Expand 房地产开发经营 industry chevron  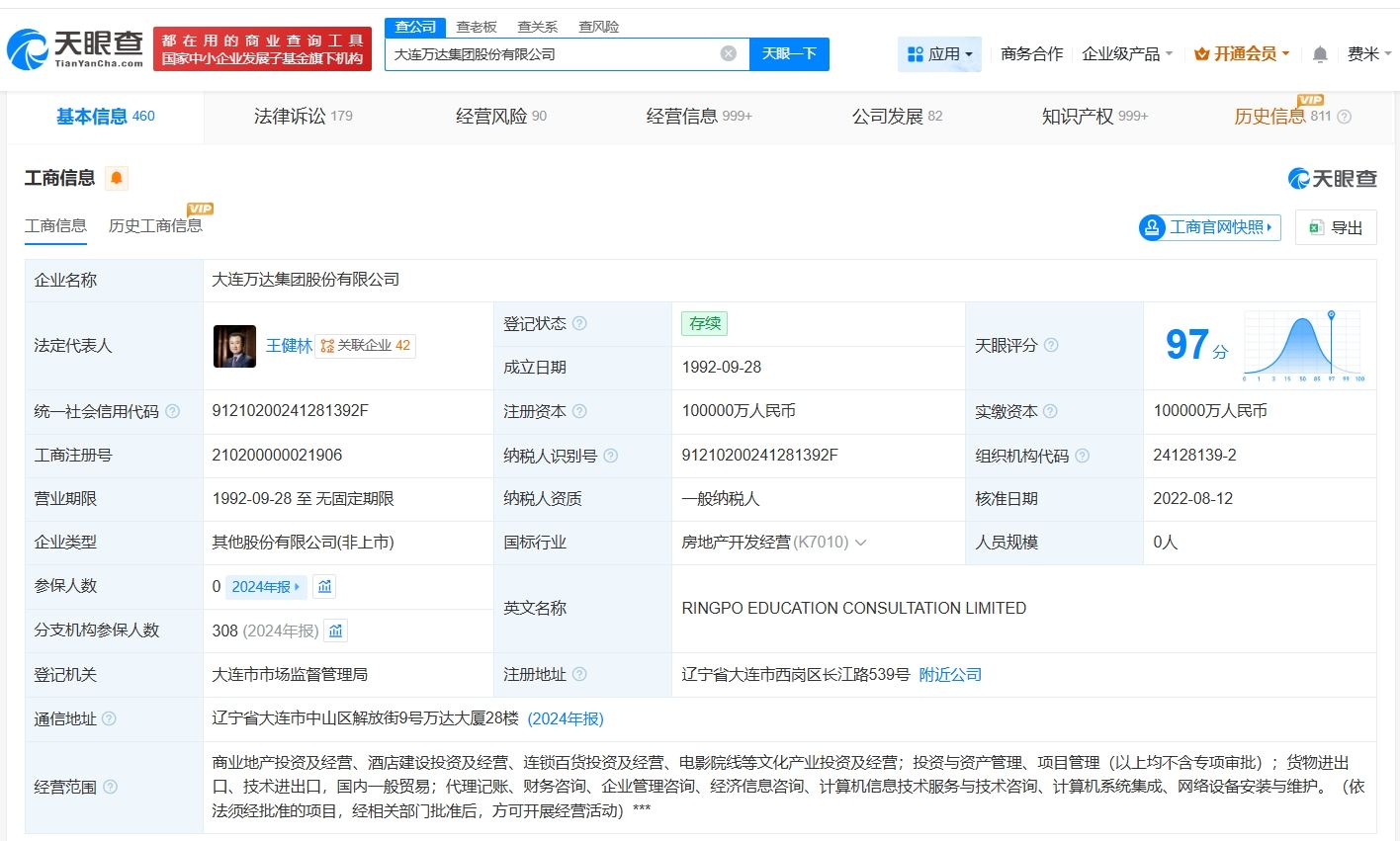coord(860,543)
